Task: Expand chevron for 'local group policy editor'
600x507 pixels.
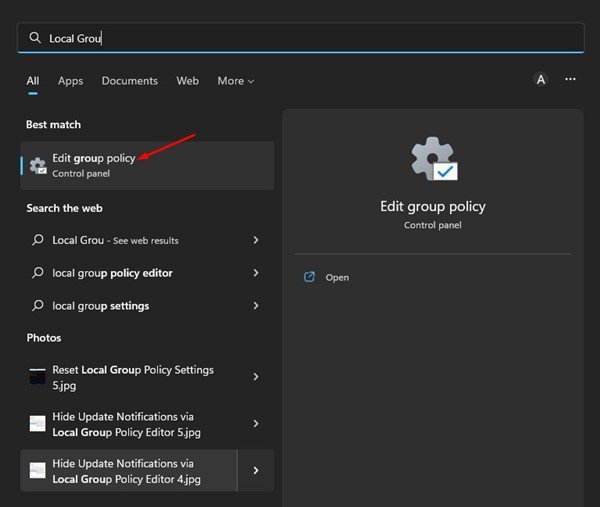Action: pyautogui.click(x=256, y=273)
